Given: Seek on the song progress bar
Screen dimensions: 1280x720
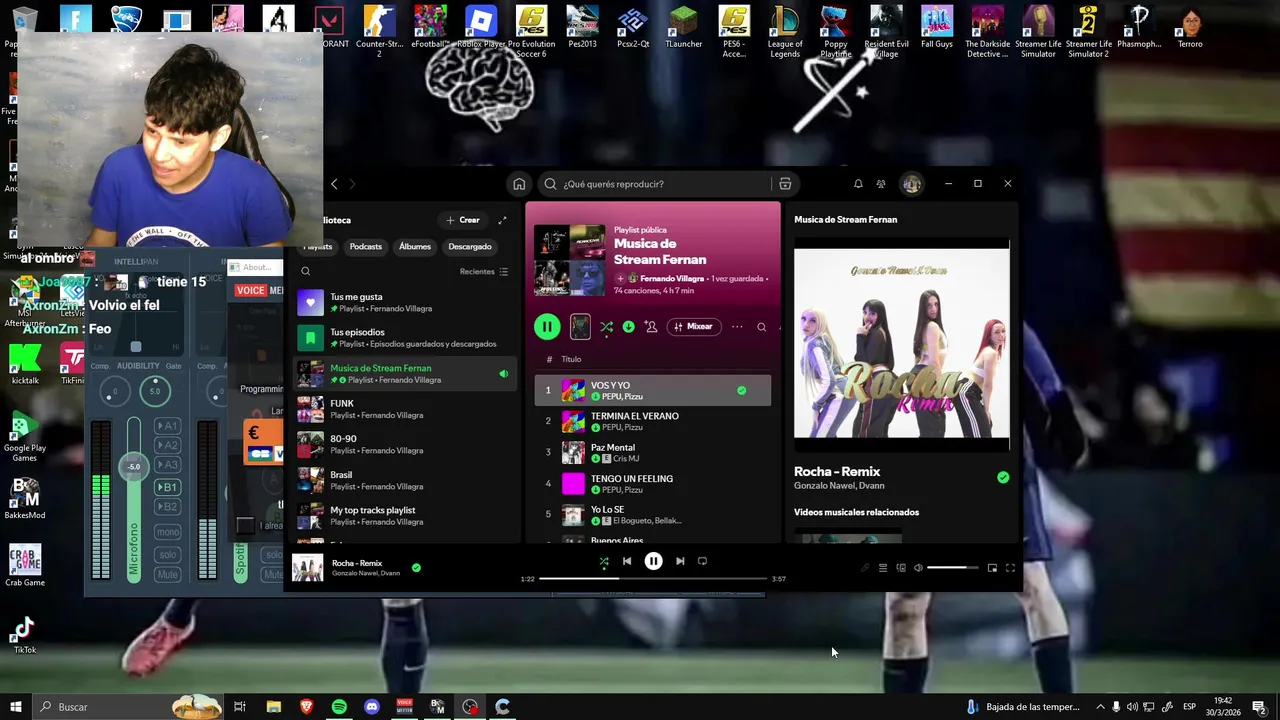Looking at the screenshot, I should 653,579.
